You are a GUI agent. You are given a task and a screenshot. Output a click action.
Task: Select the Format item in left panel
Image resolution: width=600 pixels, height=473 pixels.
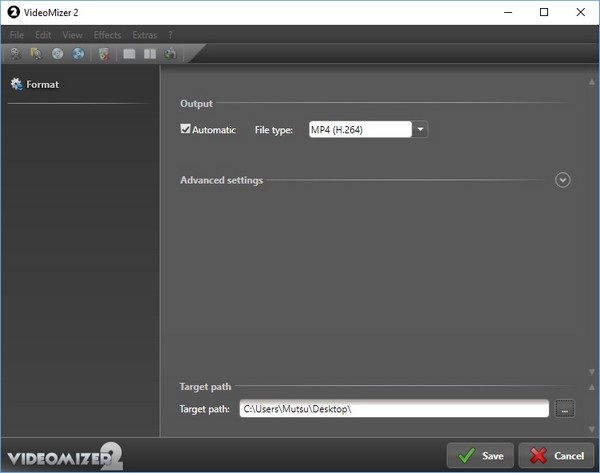tap(35, 84)
